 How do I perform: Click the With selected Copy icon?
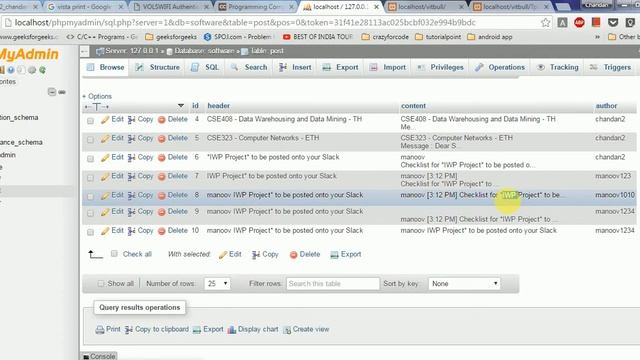pos(256,255)
